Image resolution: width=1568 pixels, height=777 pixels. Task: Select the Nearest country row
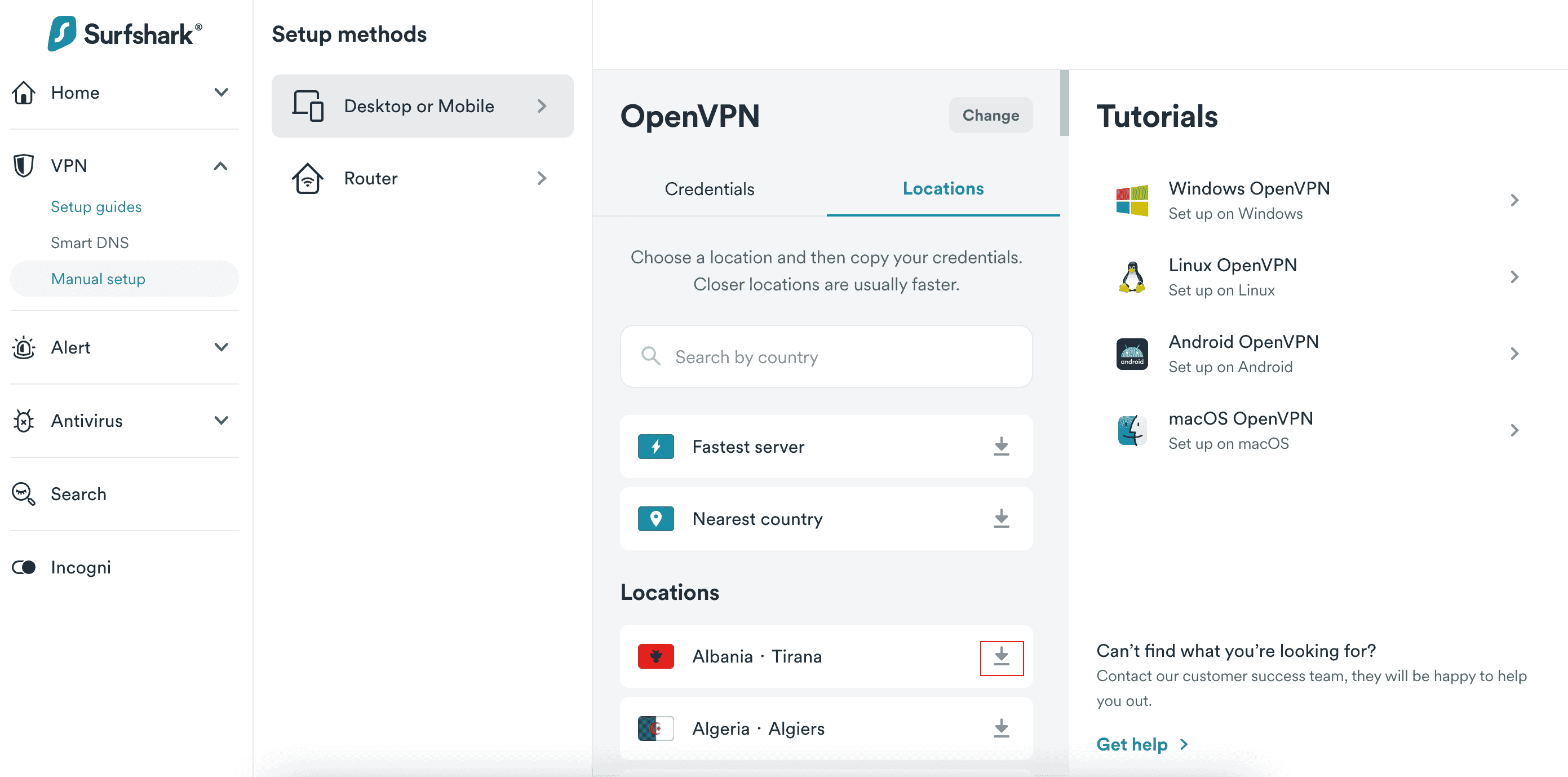coord(826,519)
